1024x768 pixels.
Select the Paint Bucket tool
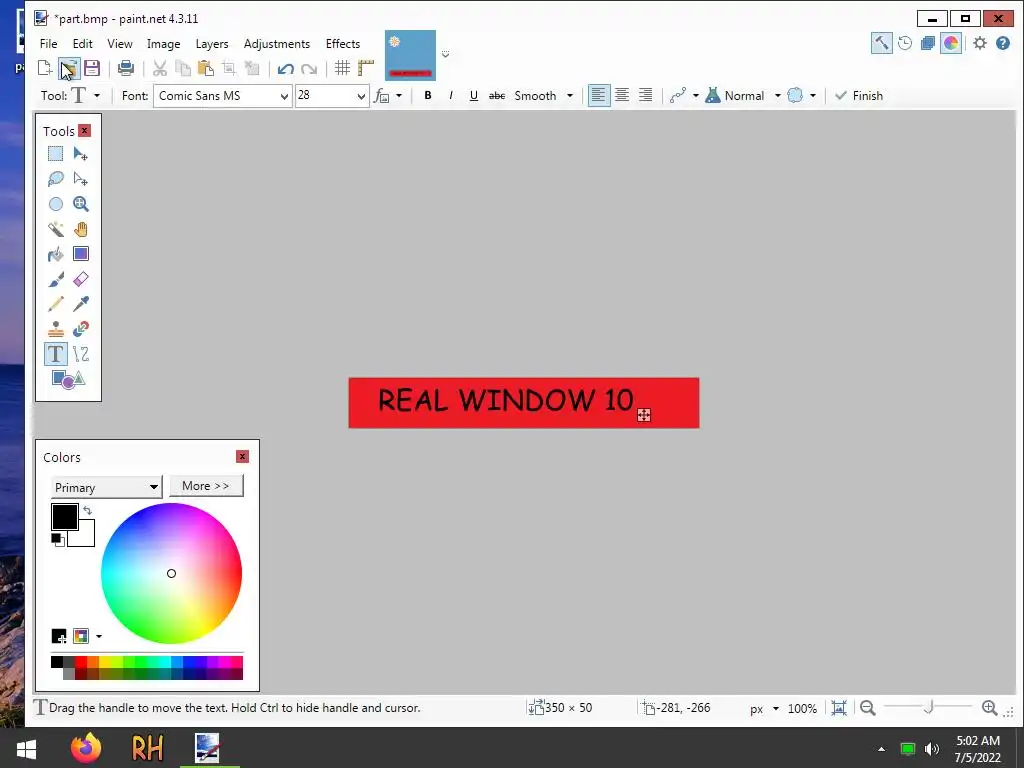[x=56, y=254]
